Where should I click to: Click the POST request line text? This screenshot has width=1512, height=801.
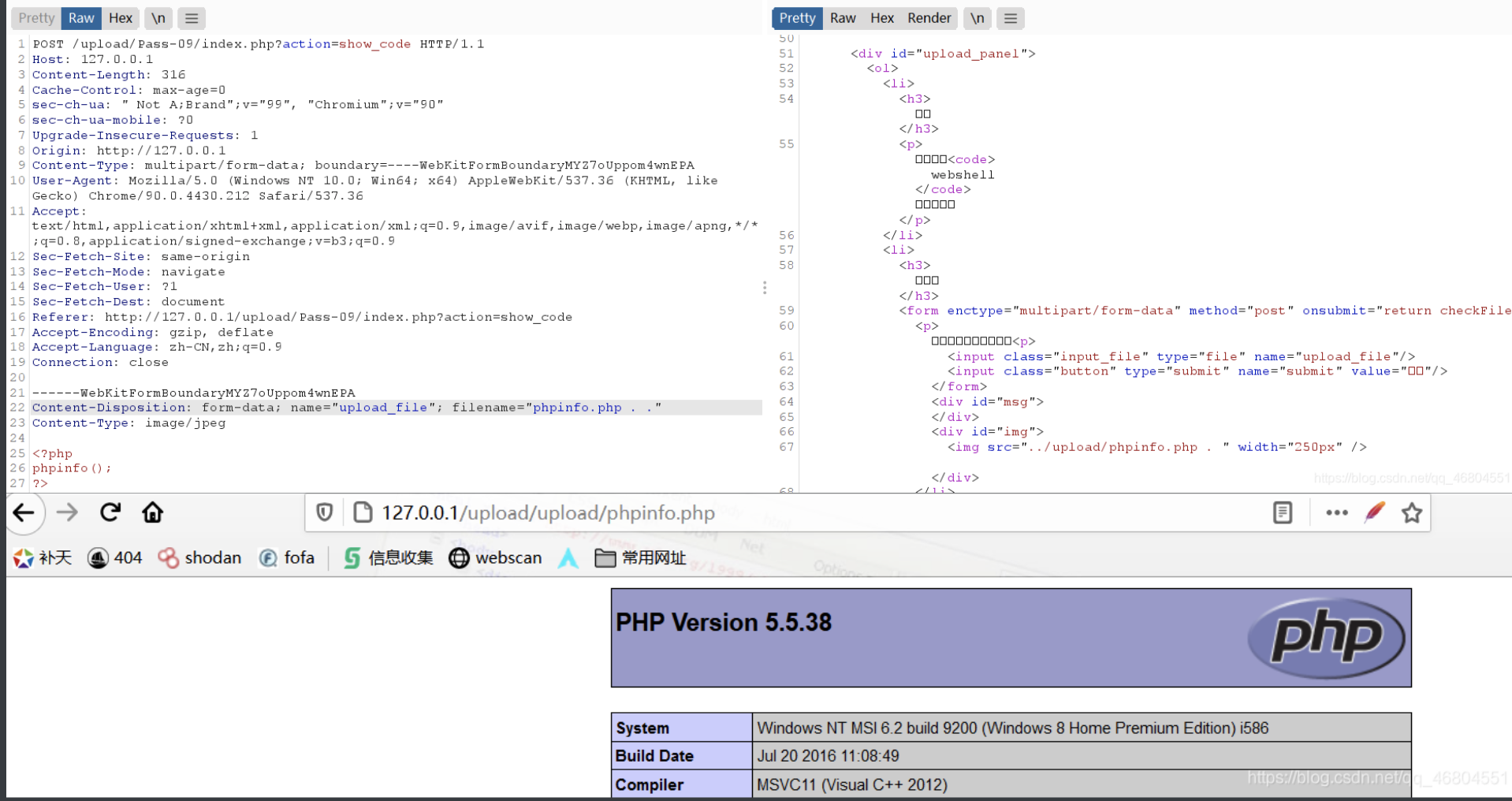pyautogui.click(x=259, y=44)
